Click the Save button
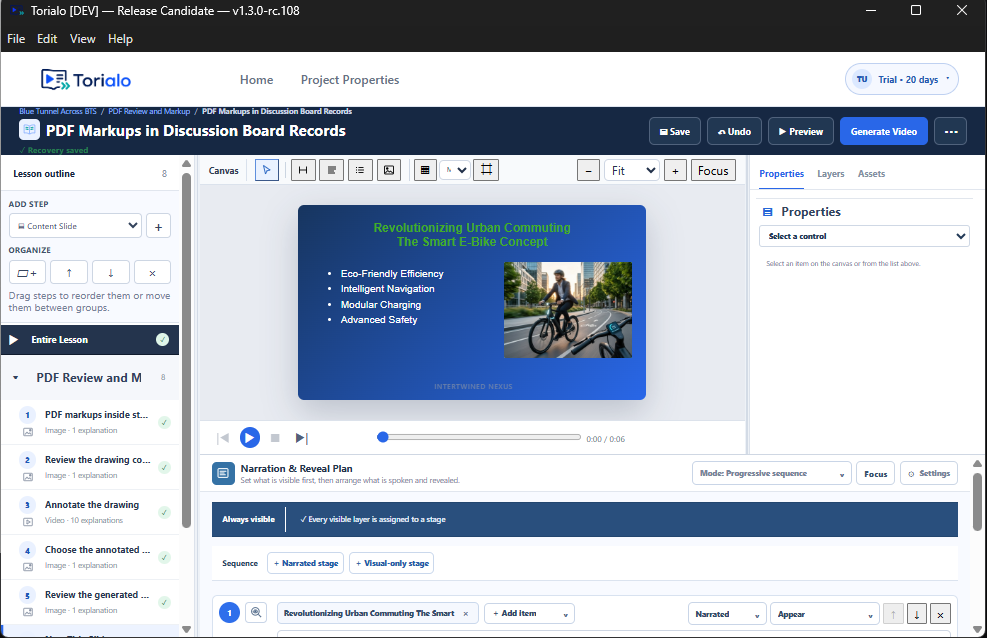Image resolution: width=987 pixels, height=638 pixels. (675, 131)
